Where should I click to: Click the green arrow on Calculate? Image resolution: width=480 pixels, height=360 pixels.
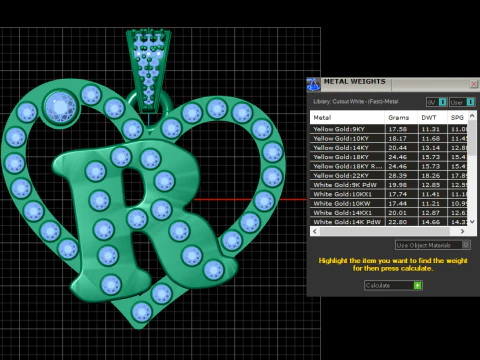pos(417,285)
